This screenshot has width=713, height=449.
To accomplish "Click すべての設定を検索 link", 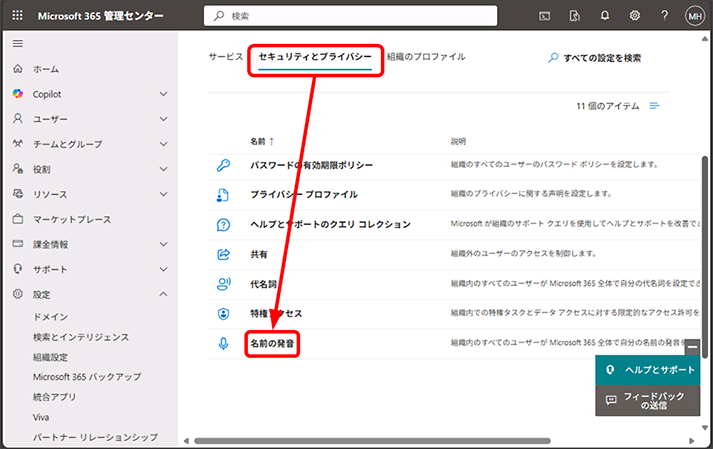I will click(x=595, y=58).
